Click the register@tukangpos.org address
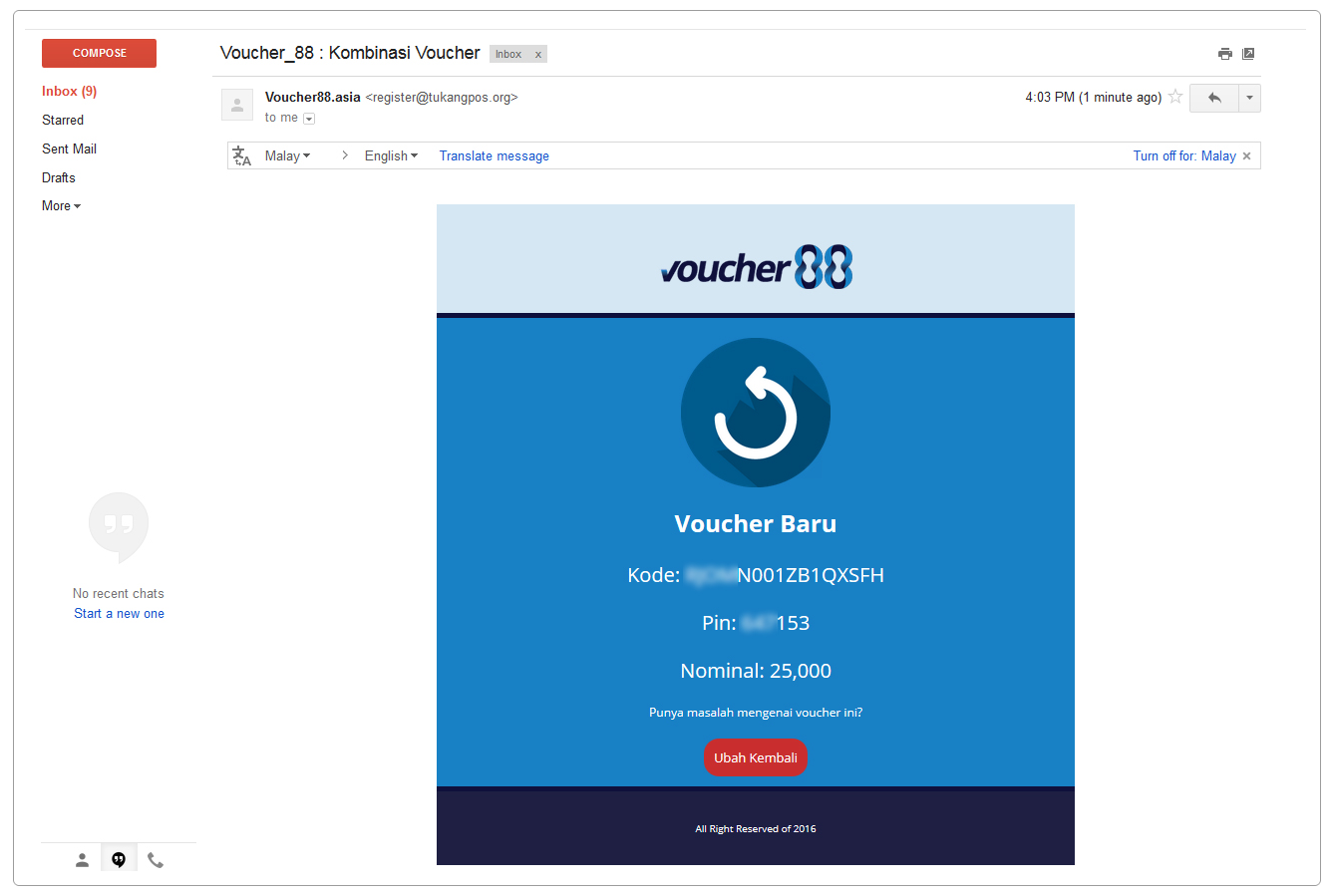The height and width of the screenshot is (896, 1331). 442,98
